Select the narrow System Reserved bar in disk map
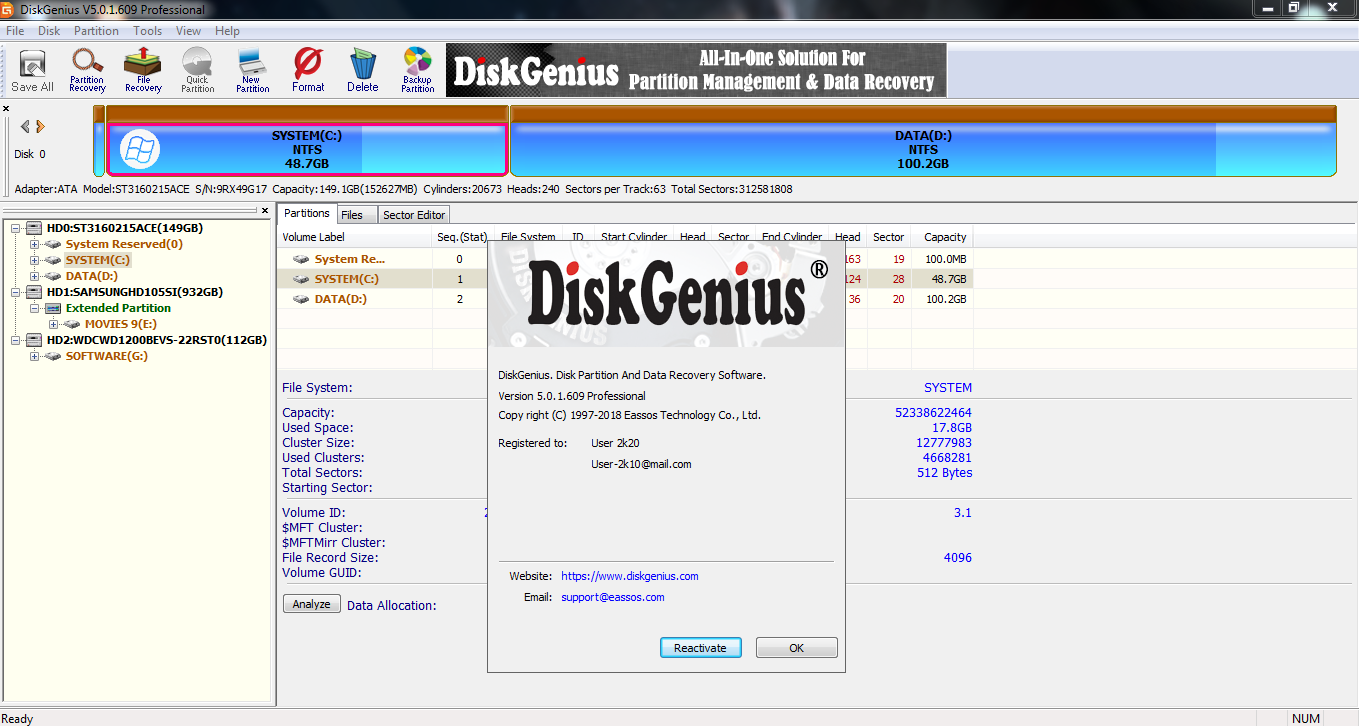Viewport: 1359px width, 727px height. click(x=99, y=142)
